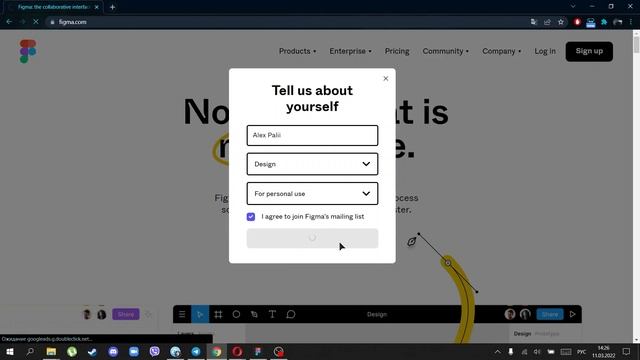Click the blue Share button in mockup toolbar
The image size is (640, 360).
550,314
